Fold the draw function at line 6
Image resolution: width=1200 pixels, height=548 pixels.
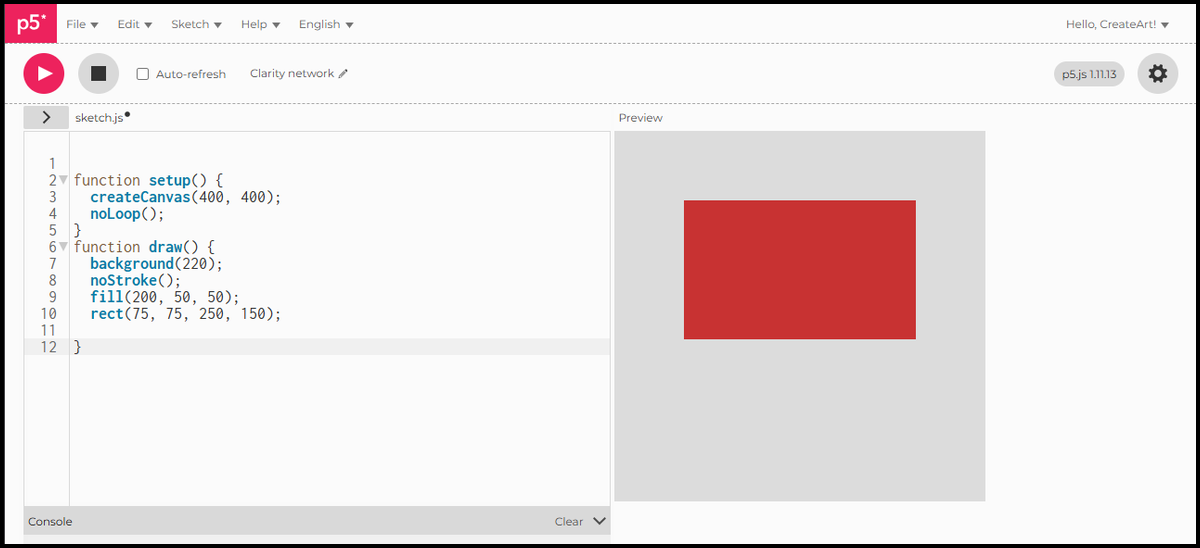(x=63, y=247)
